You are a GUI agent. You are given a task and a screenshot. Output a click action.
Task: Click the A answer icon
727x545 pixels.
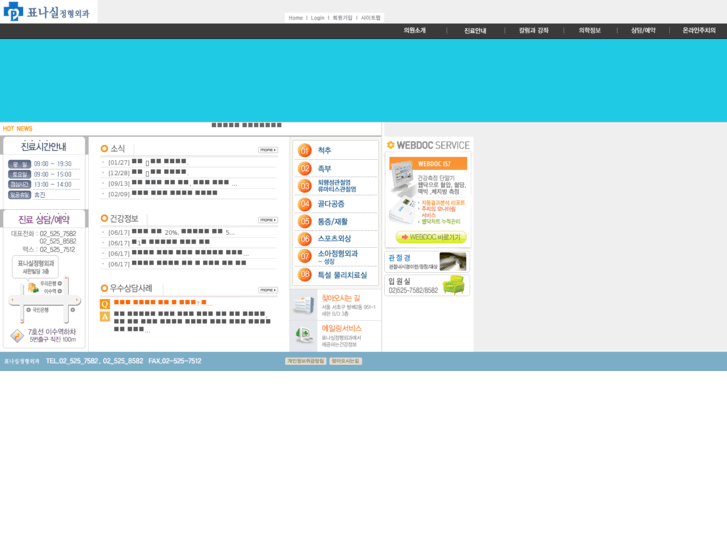pyautogui.click(x=105, y=317)
